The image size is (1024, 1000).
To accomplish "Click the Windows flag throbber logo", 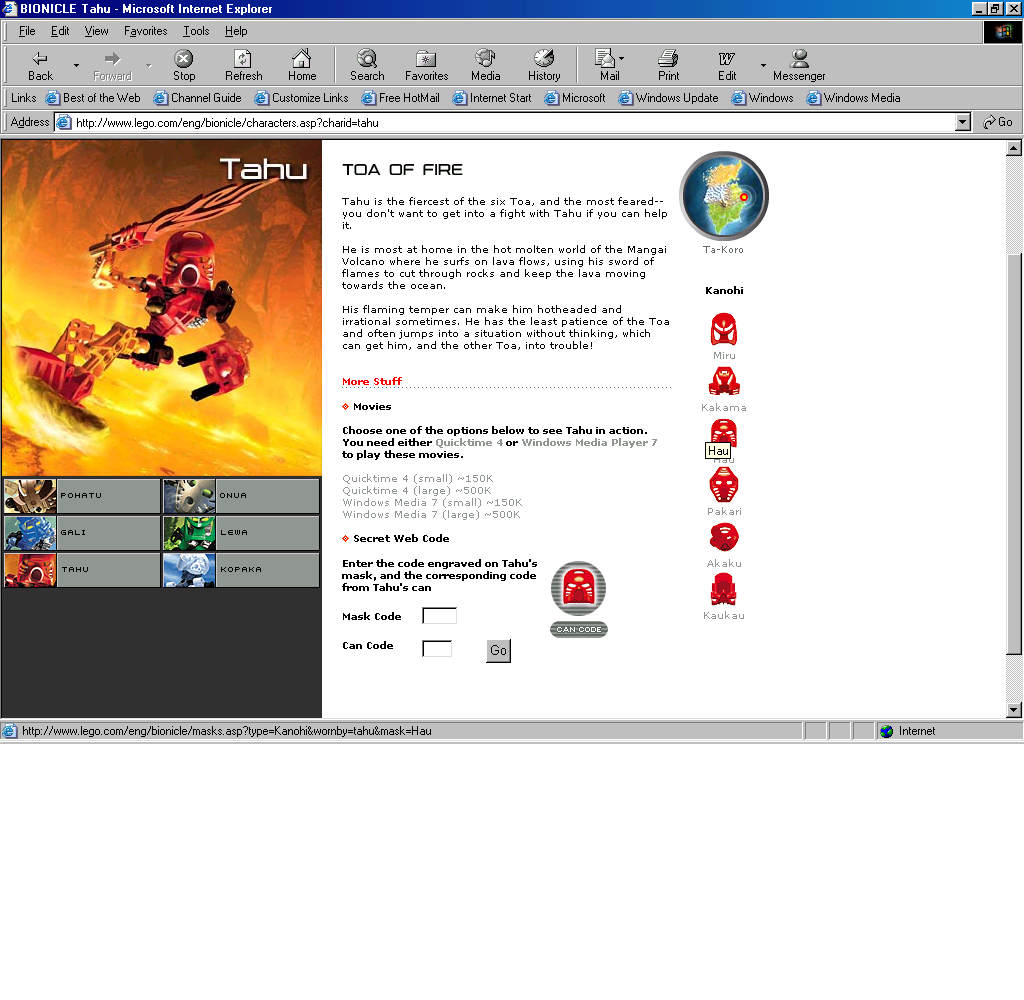I will click(x=1002, y=31).
